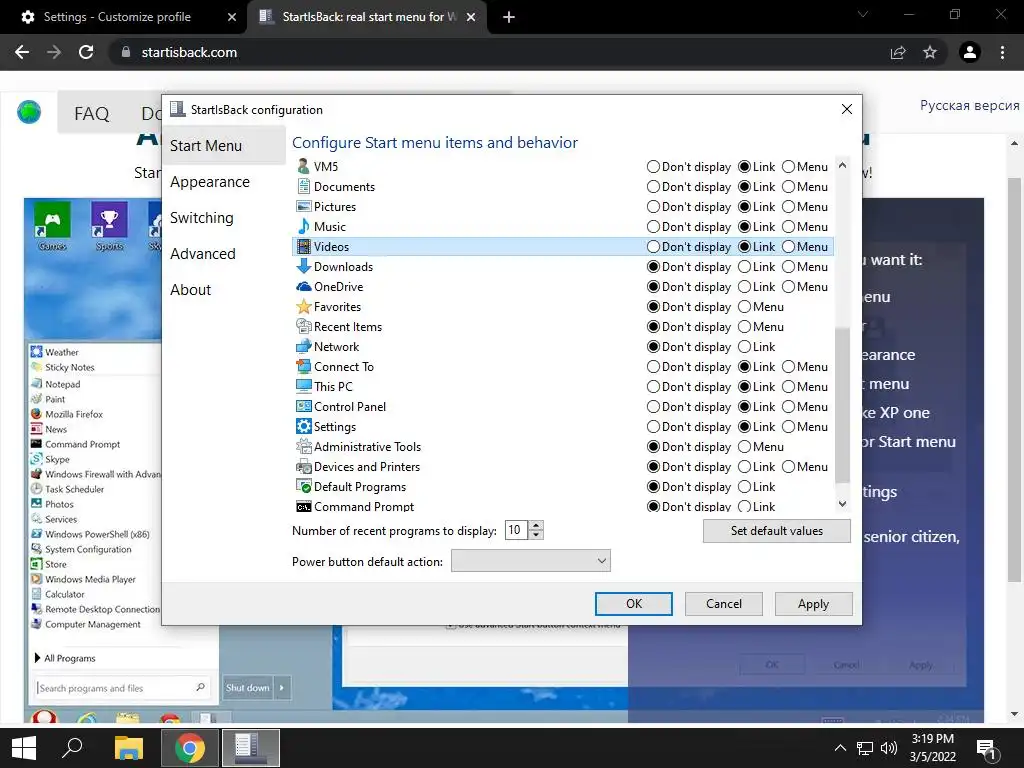The height and width of the screenshot is (768, 1024).
Task: Switch to the Switching section
Action: (223, 217)
